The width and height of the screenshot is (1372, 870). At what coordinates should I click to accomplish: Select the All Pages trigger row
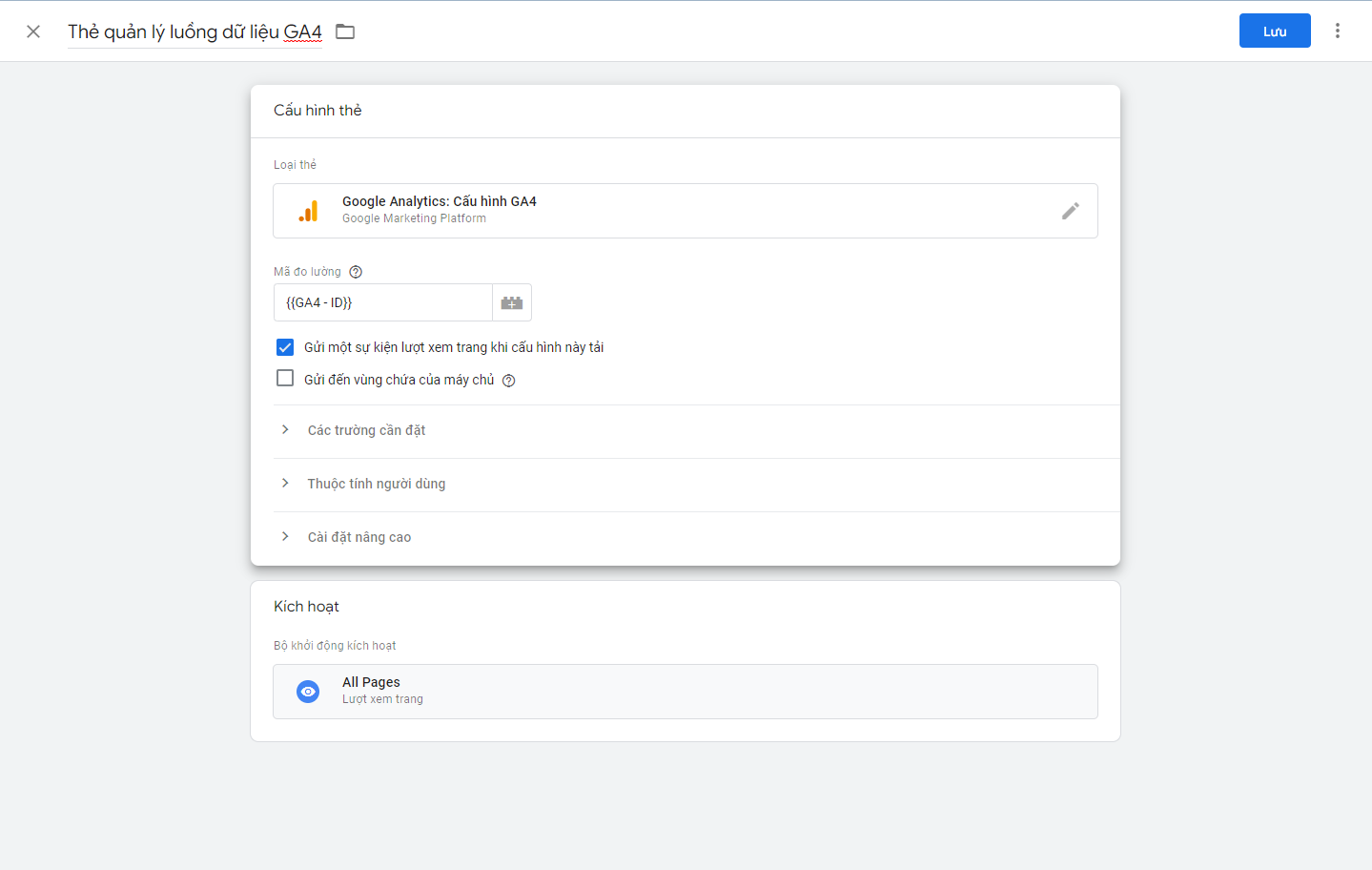point(686,692)
